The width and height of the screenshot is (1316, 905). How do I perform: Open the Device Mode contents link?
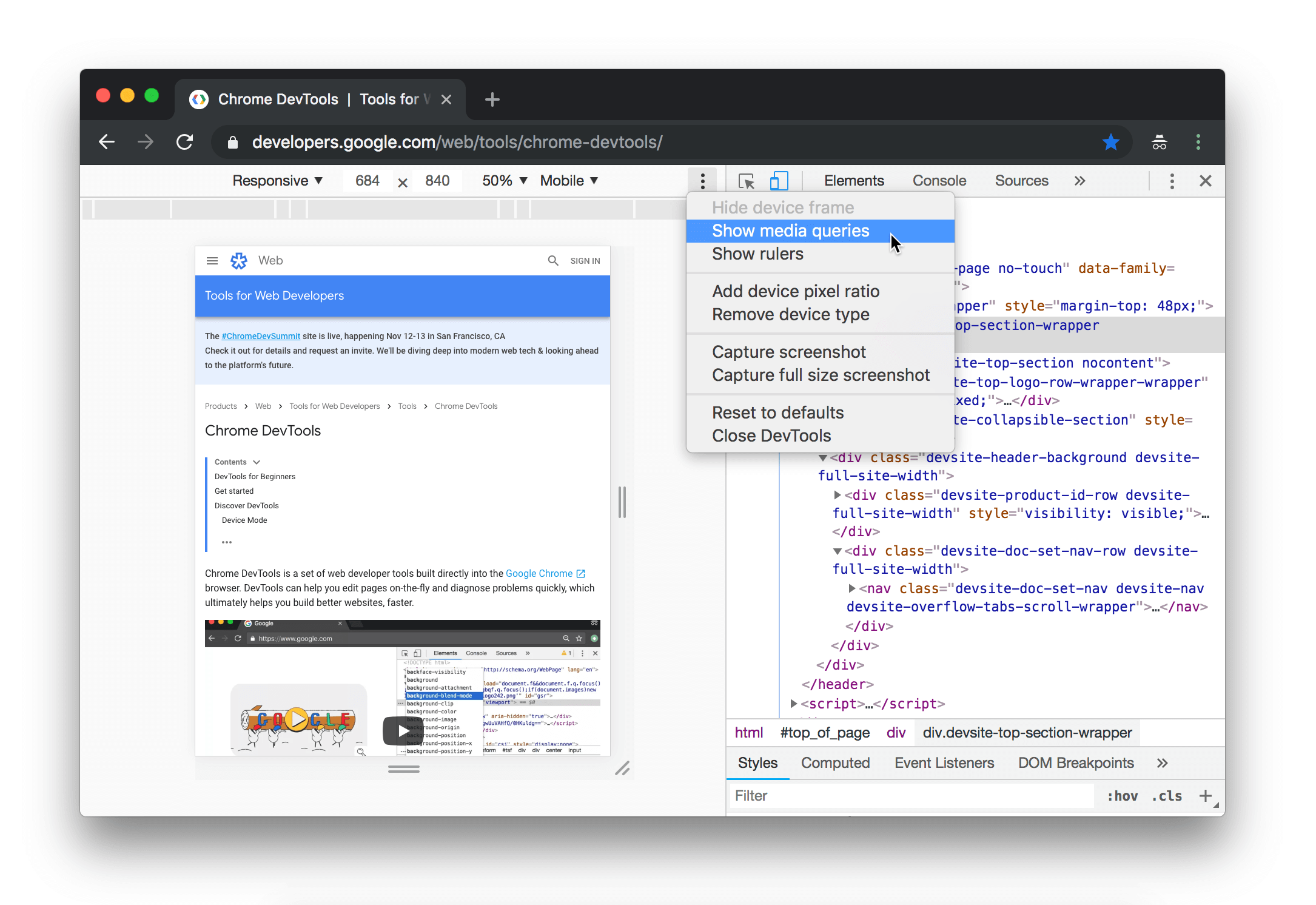click(244, 520)
